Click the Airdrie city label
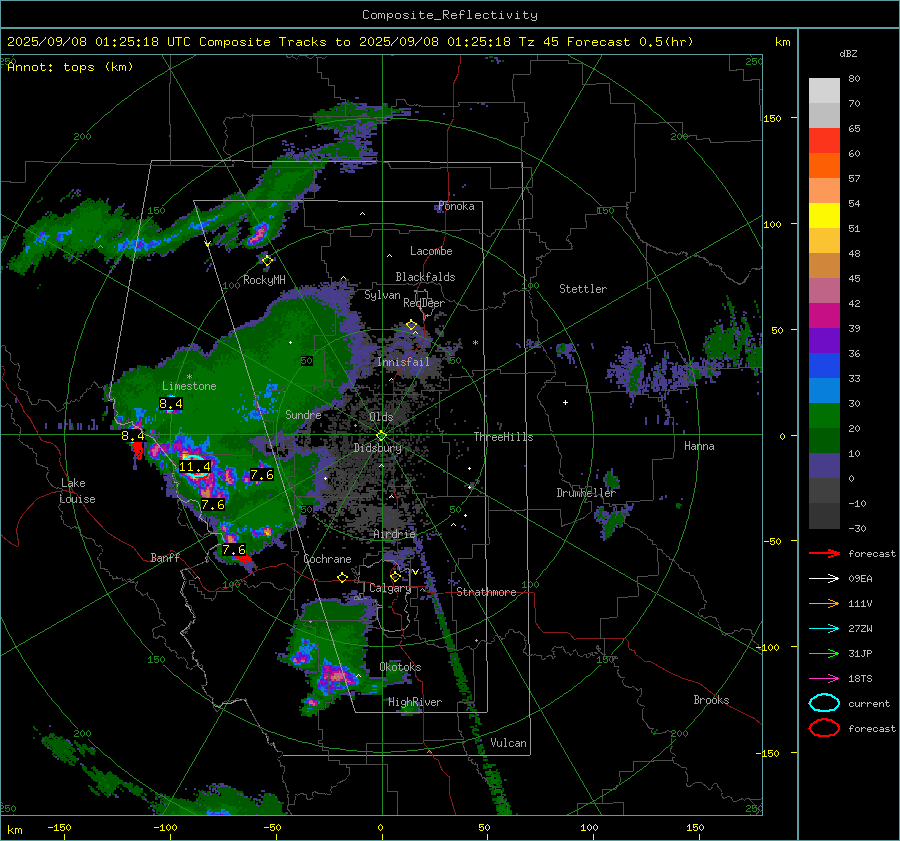 tap(394, 534)
